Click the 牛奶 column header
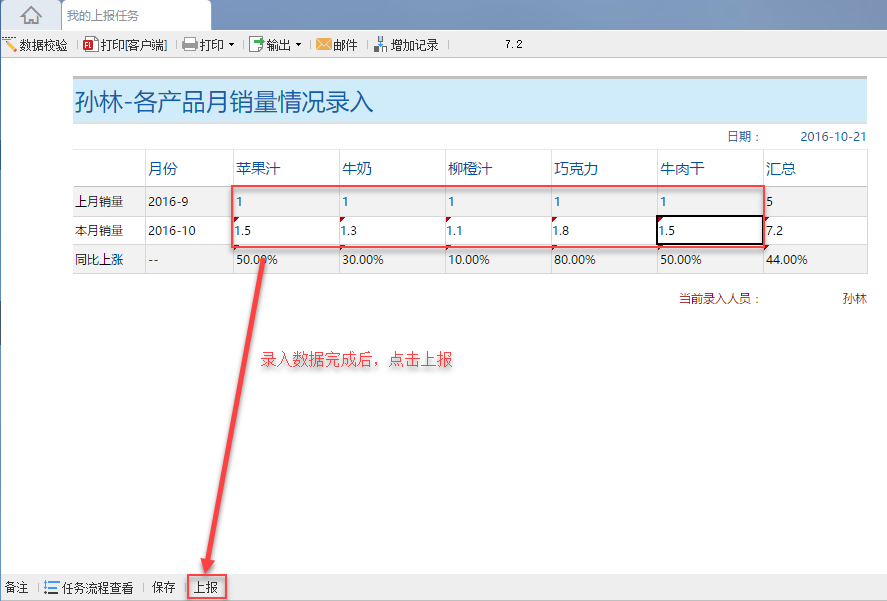The width and height of the screenshot is (887, 601). (392, 168)
